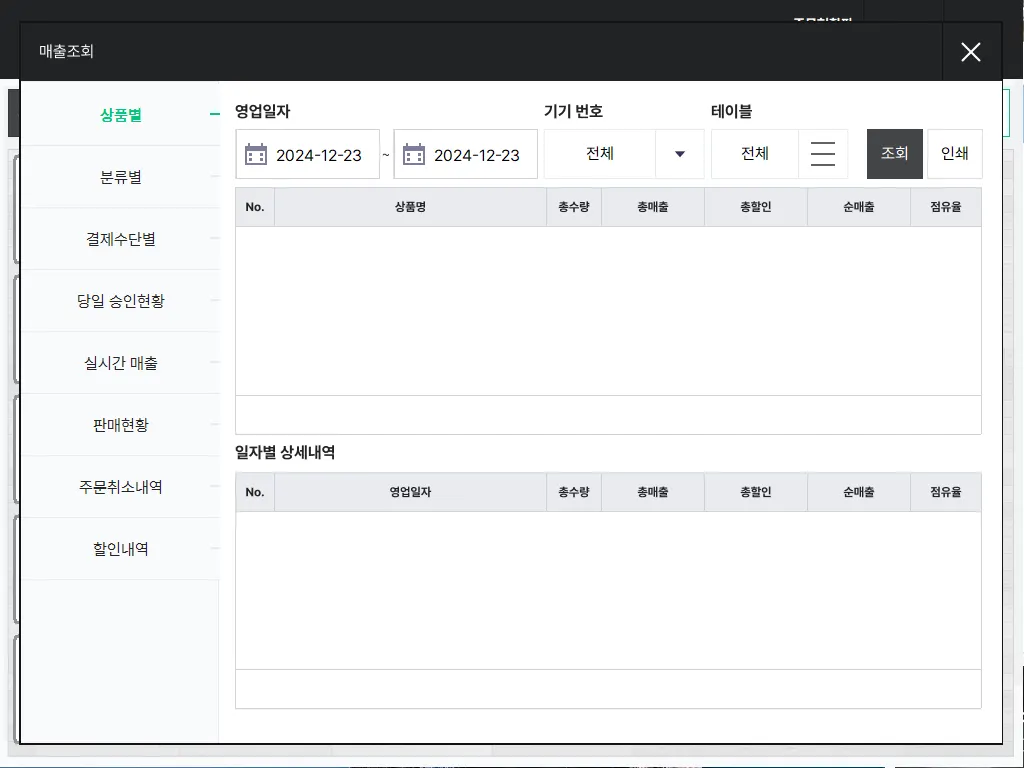Viewport: 1024px width, 768px height.
Task: Select the 상품별 tab
Action: click(121, 115)
